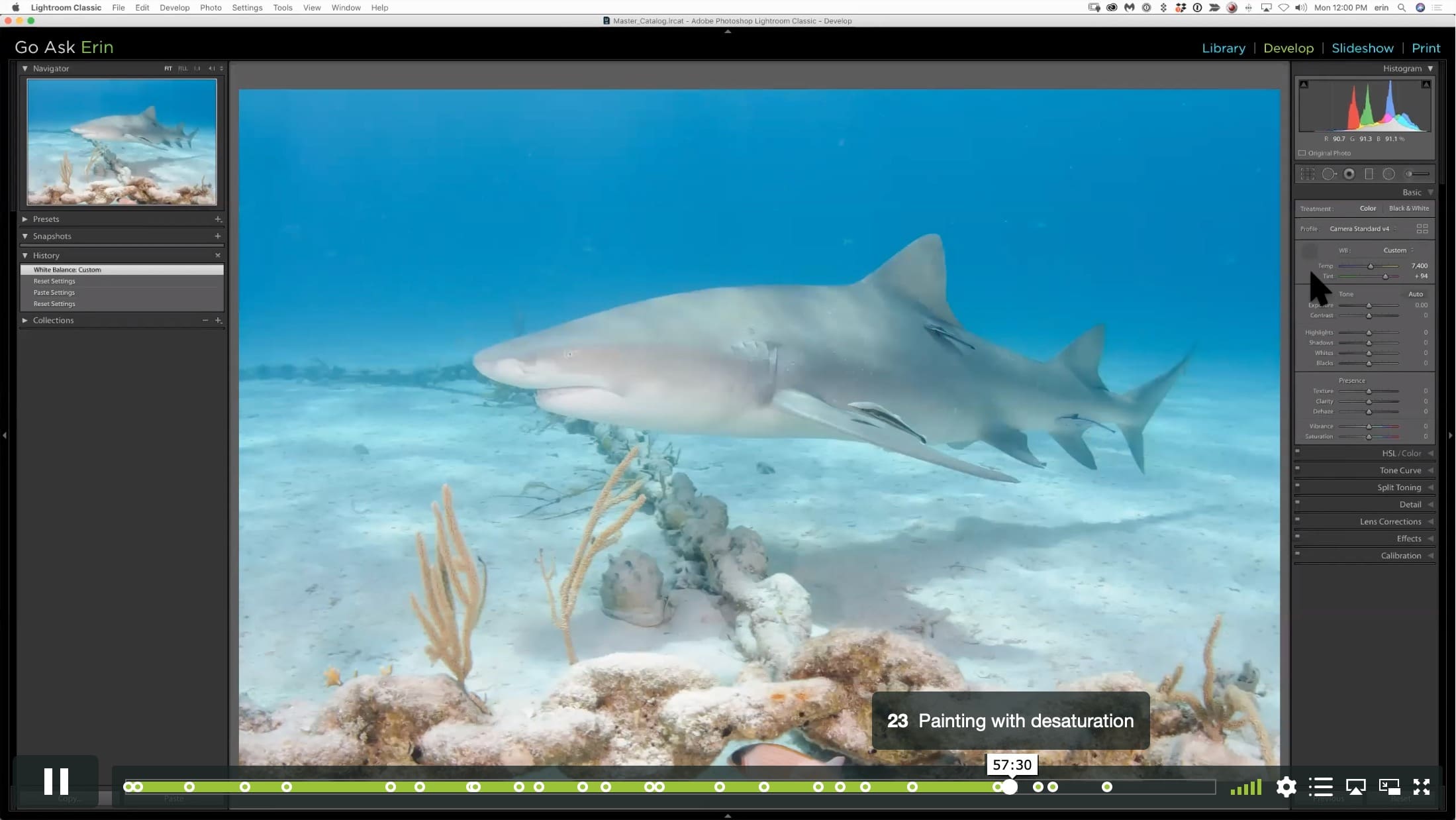This screenshot has height=820, width=1456.
Task: Adjust volume using the volume bars icon
Action: (x=1245, y=787)
